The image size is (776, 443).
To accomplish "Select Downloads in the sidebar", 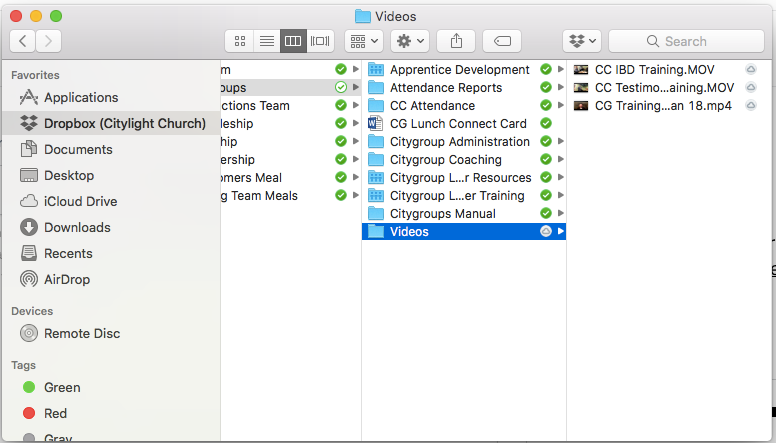I will (78, 227).
